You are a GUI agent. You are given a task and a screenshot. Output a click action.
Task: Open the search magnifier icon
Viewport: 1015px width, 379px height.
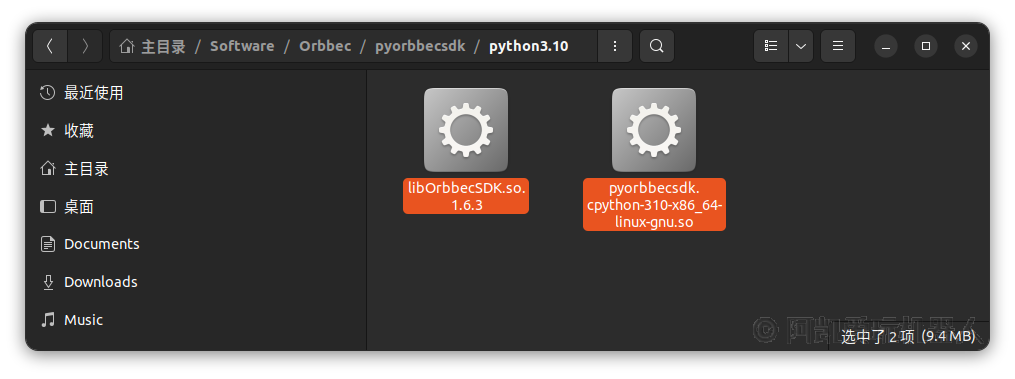[x=656, y=46]
